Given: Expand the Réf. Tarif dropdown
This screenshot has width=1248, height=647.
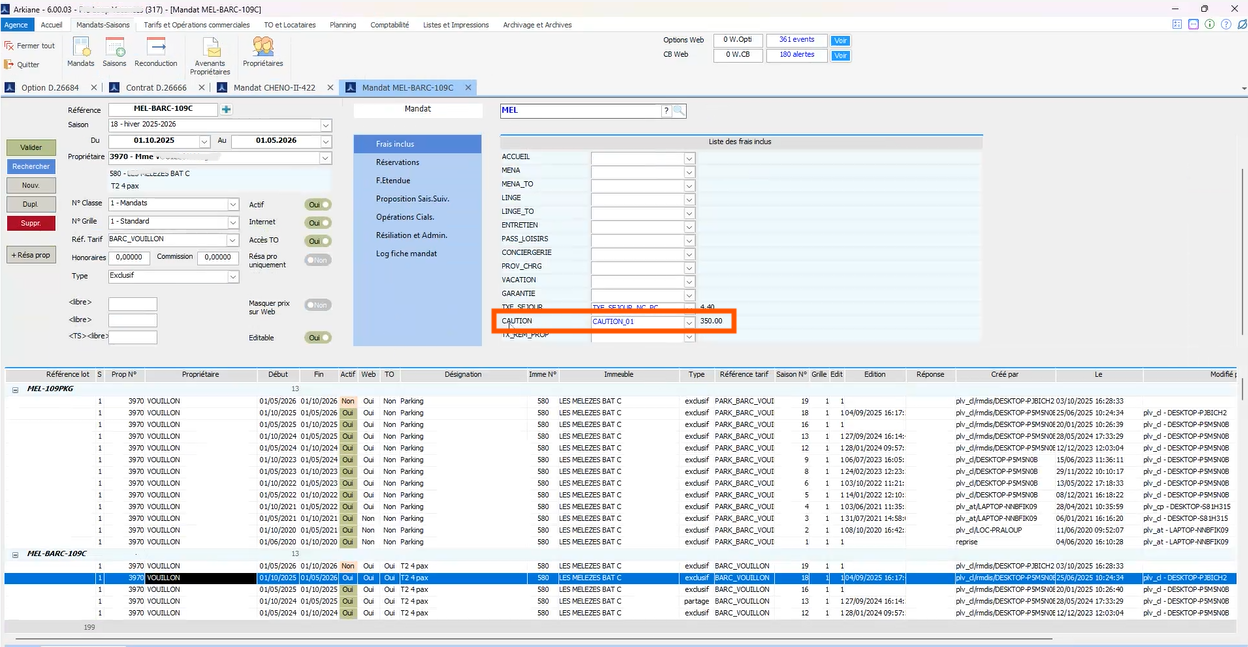Looking at the screenshot, I should pos(233,240).
